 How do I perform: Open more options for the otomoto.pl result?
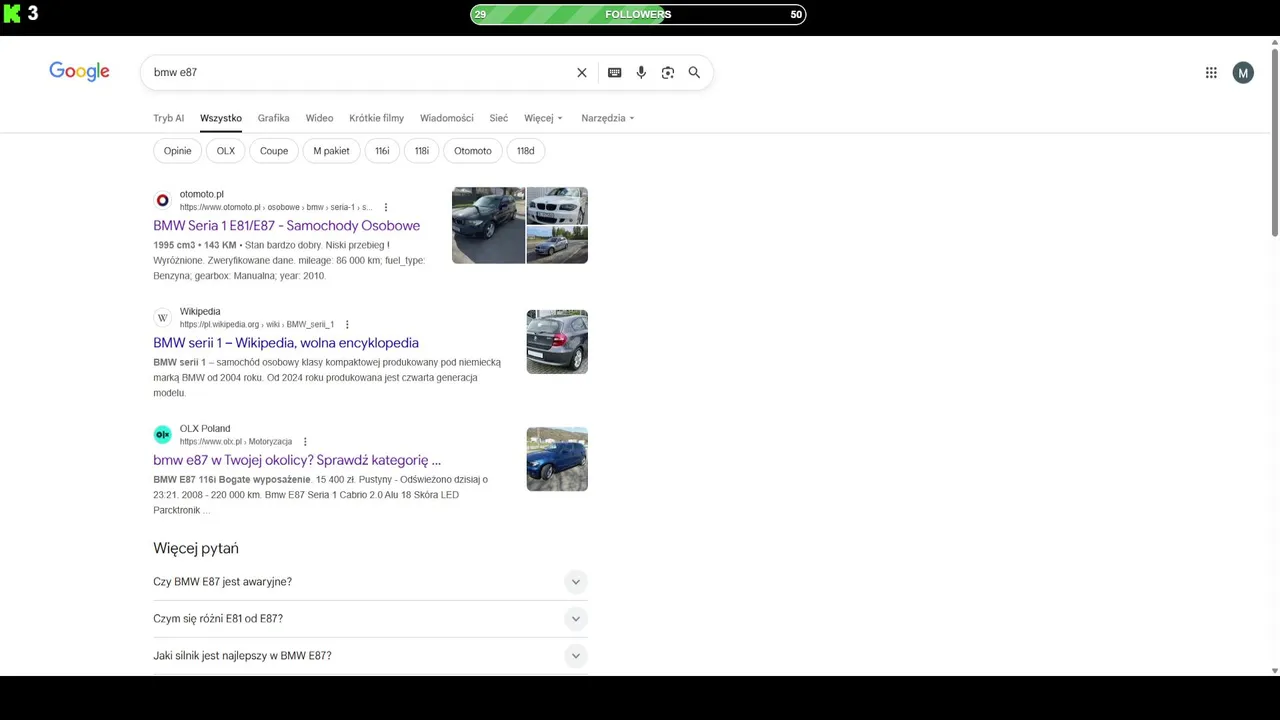(386, 207)
